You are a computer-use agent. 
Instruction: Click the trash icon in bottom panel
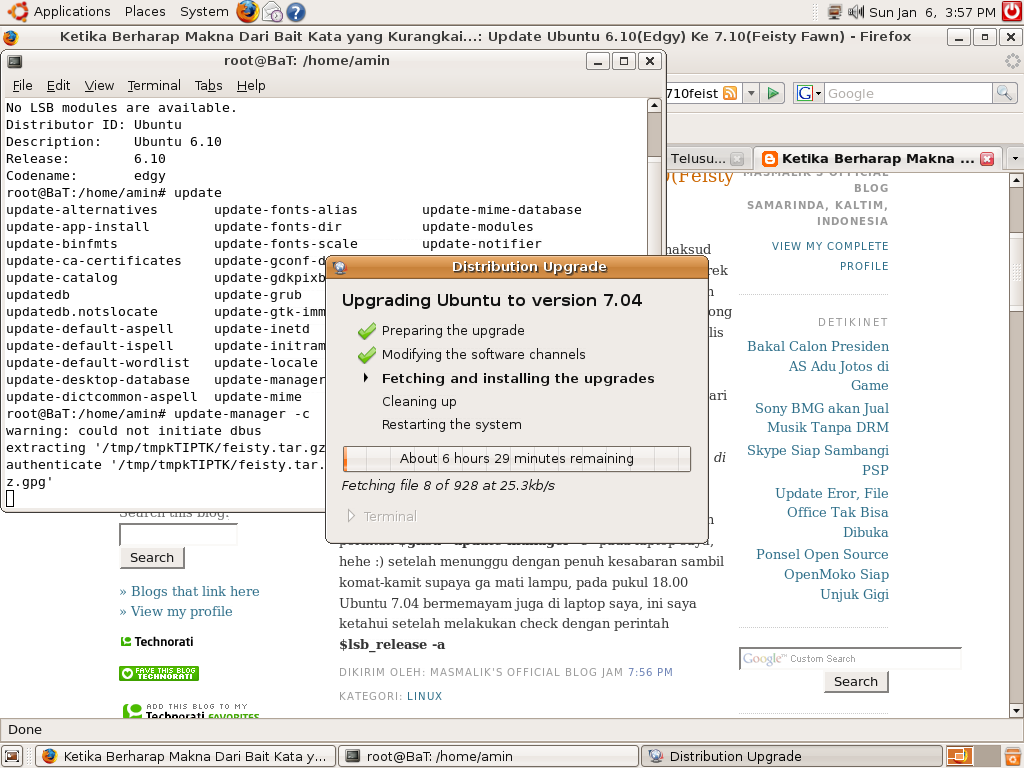(x=1013, y=756)
